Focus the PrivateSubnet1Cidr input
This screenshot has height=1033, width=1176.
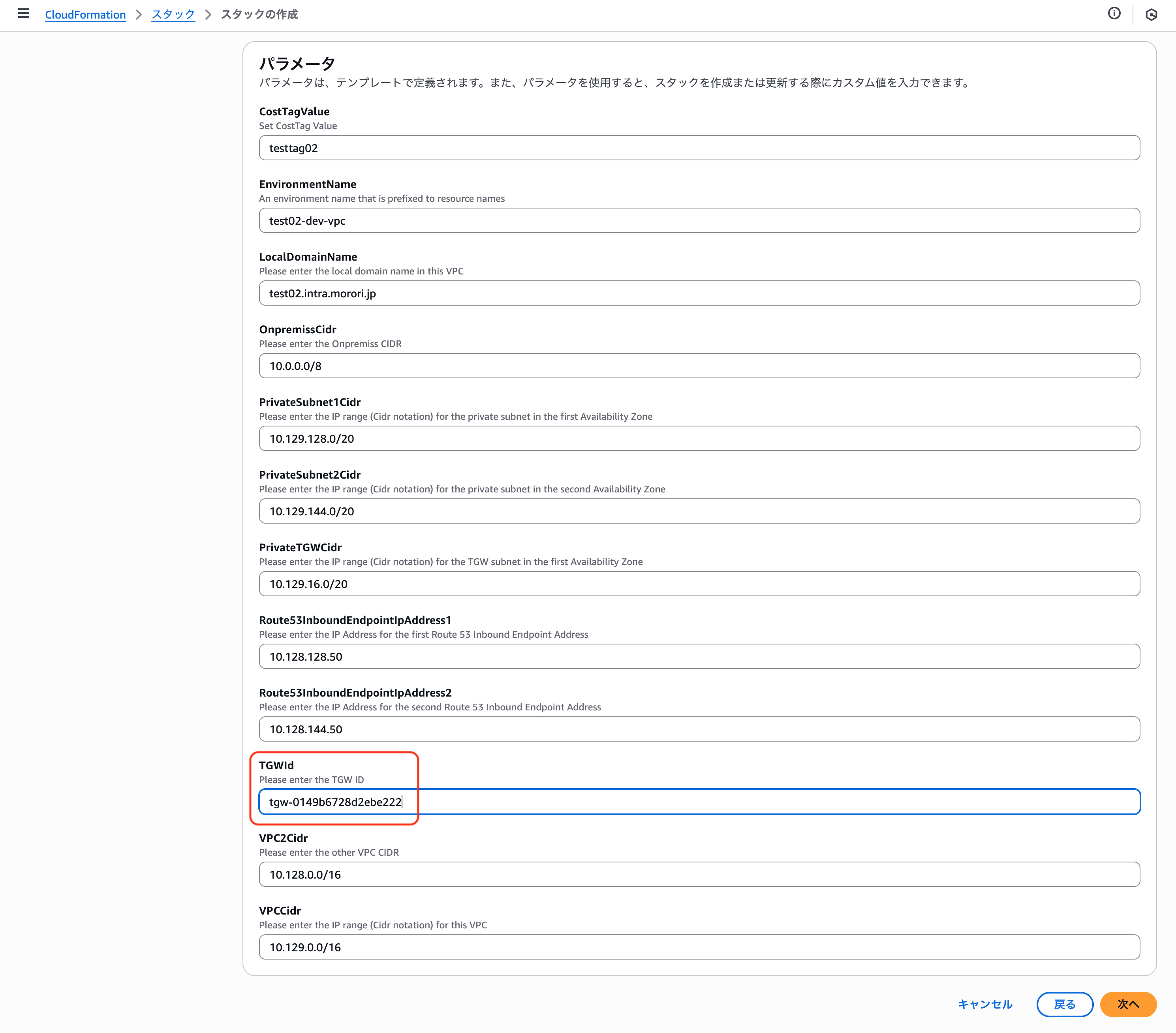699,438
